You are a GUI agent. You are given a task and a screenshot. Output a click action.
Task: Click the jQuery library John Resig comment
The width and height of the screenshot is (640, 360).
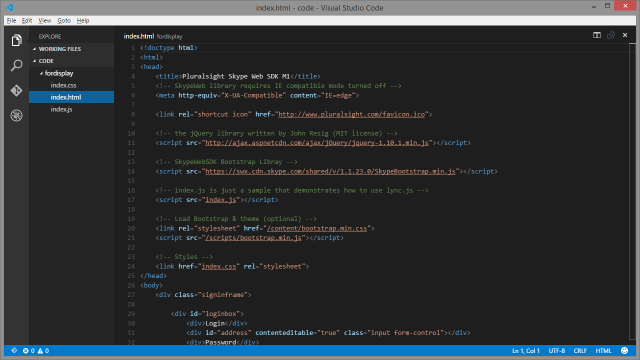pos(276,133)
